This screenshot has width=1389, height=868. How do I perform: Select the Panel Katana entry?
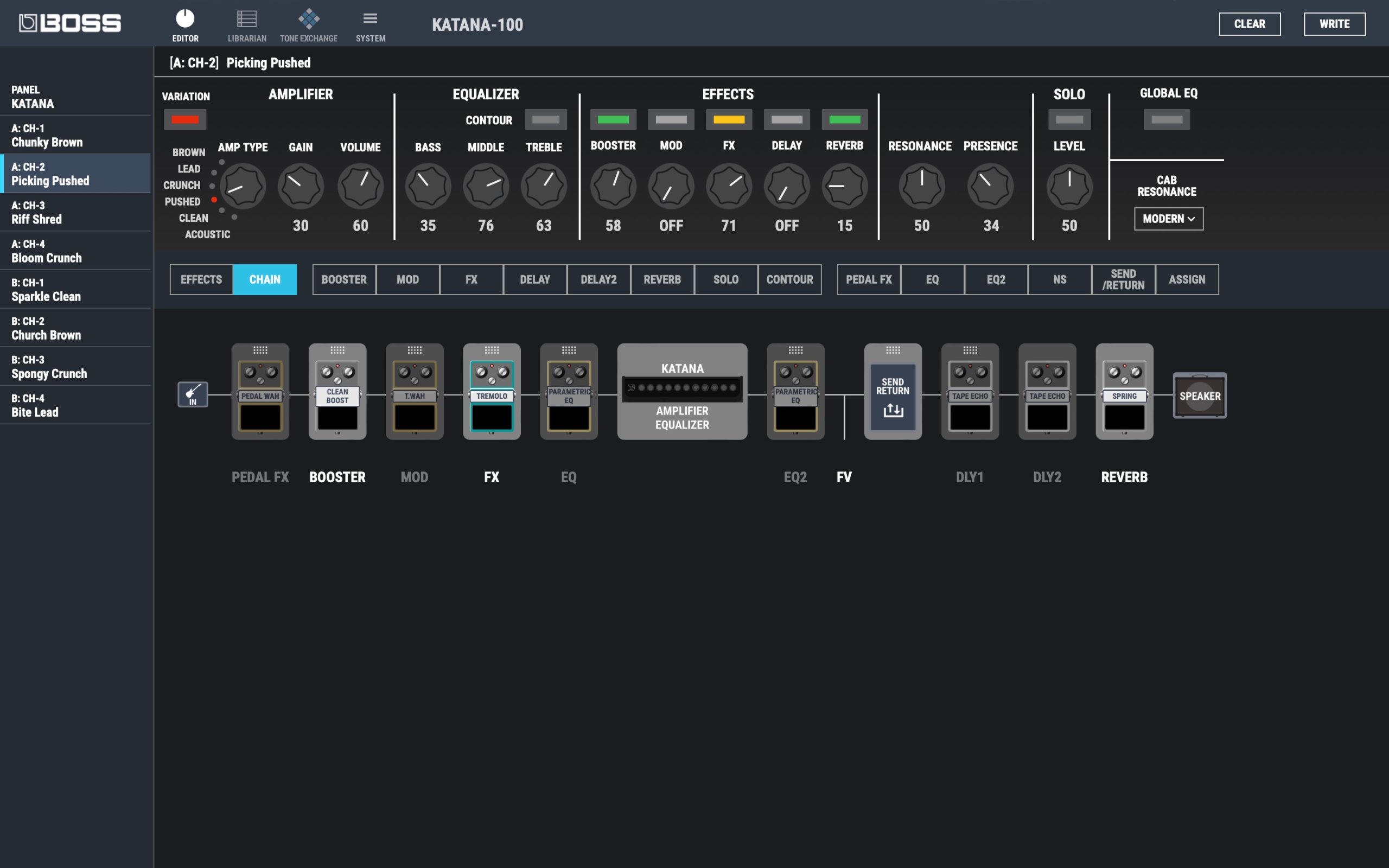point(75,97)
